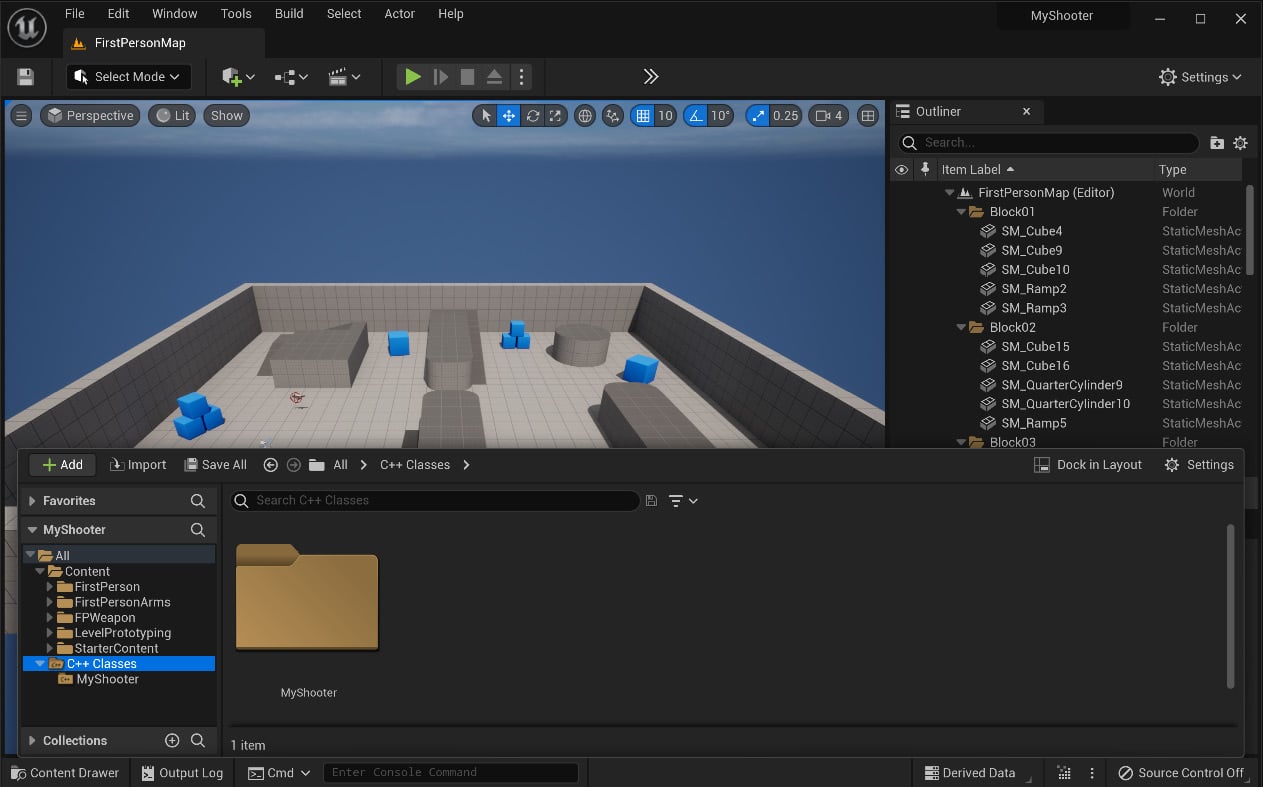
Task: Open the Tools menu
Action: [236, 14]
